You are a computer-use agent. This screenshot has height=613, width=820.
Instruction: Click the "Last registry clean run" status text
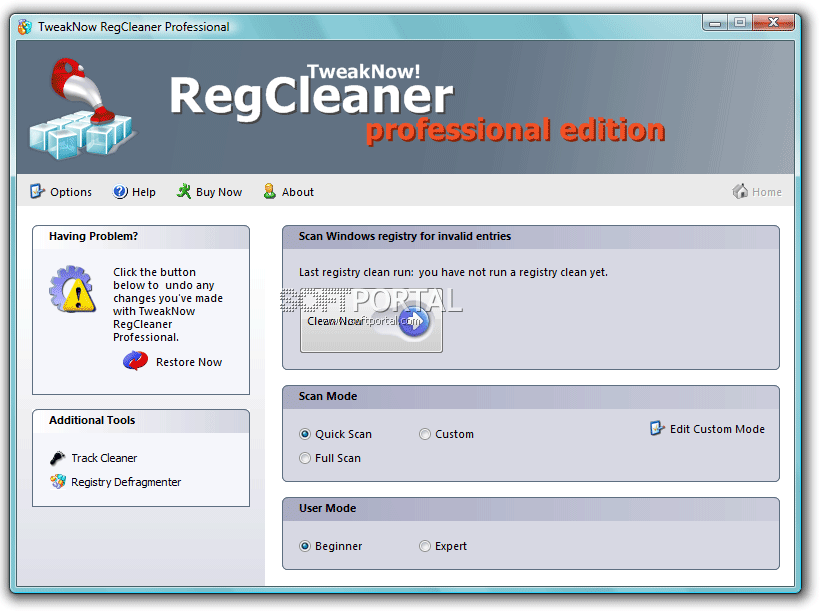[x=453, y=273]
